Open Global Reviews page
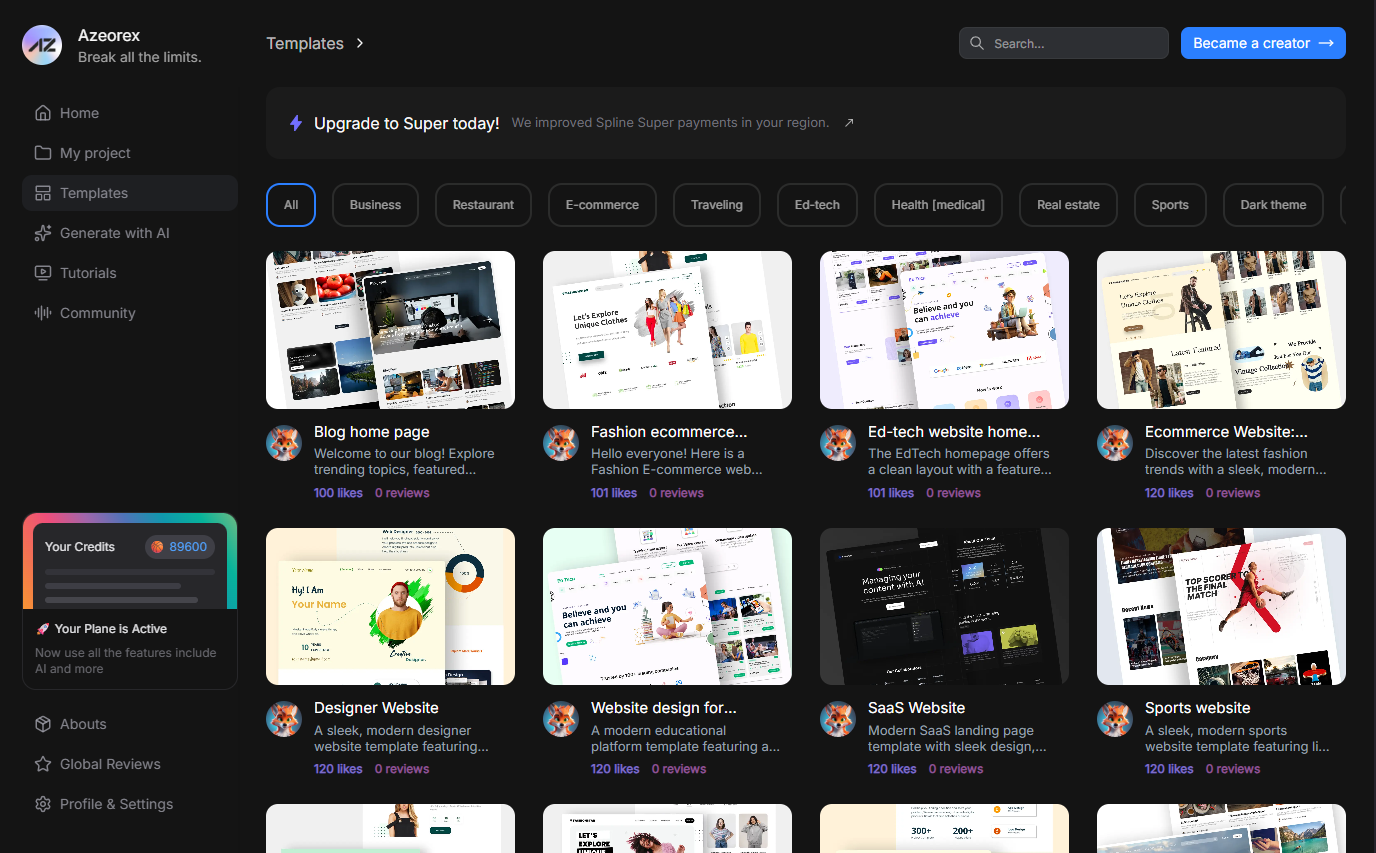The width and height of the screenshot is (1376, 853). (x=130, y=764)
